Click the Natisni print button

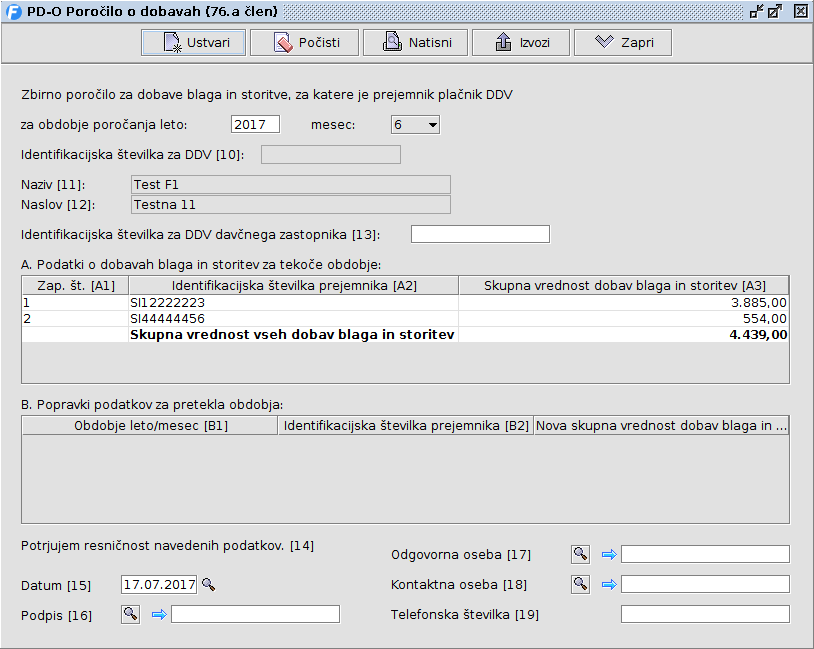(416, 43)
